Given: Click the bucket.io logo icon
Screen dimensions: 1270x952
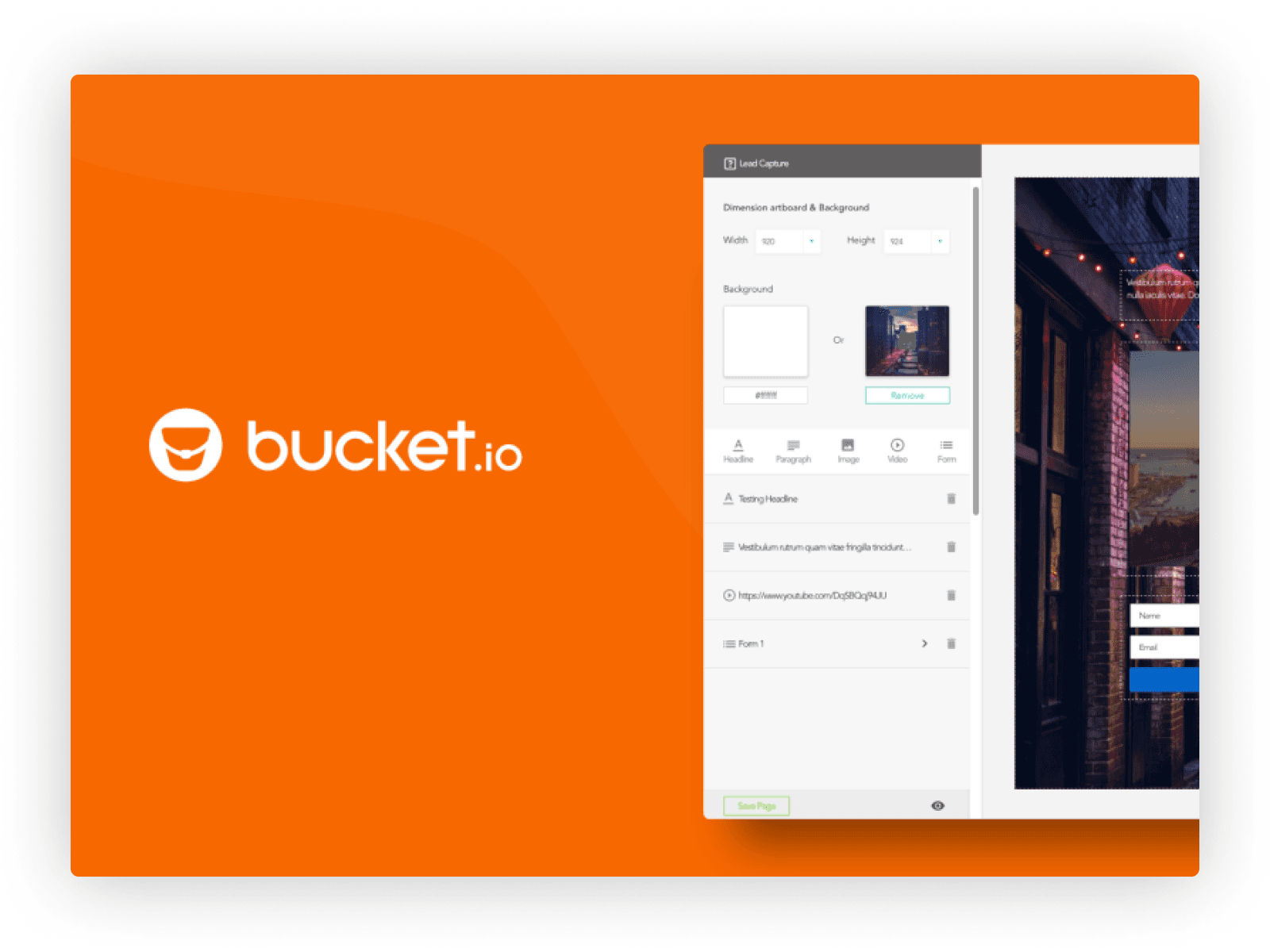Looking at the screenshot, I should (186, 445).
